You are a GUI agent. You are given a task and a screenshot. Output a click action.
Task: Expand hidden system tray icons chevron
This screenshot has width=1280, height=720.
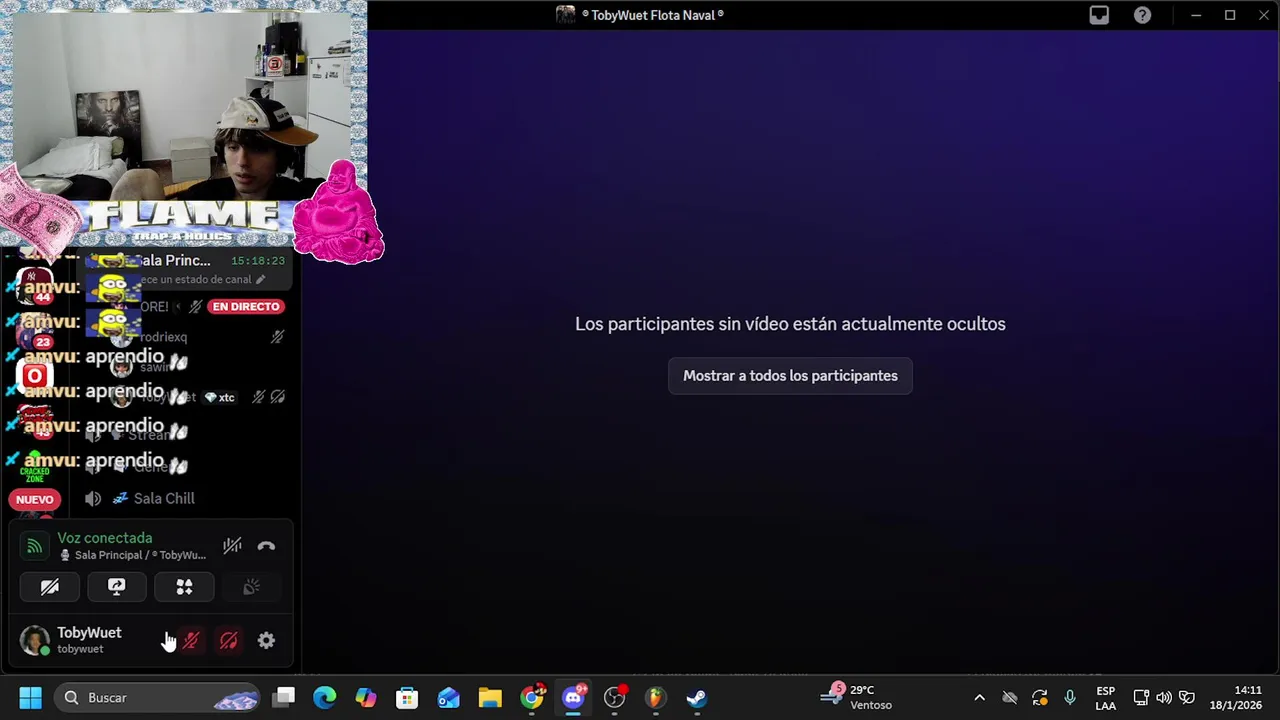(x=979, y=698)
